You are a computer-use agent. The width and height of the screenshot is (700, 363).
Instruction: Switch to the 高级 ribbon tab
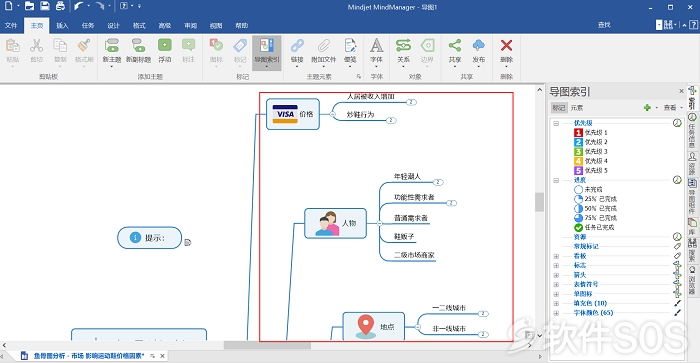(165, 25)
